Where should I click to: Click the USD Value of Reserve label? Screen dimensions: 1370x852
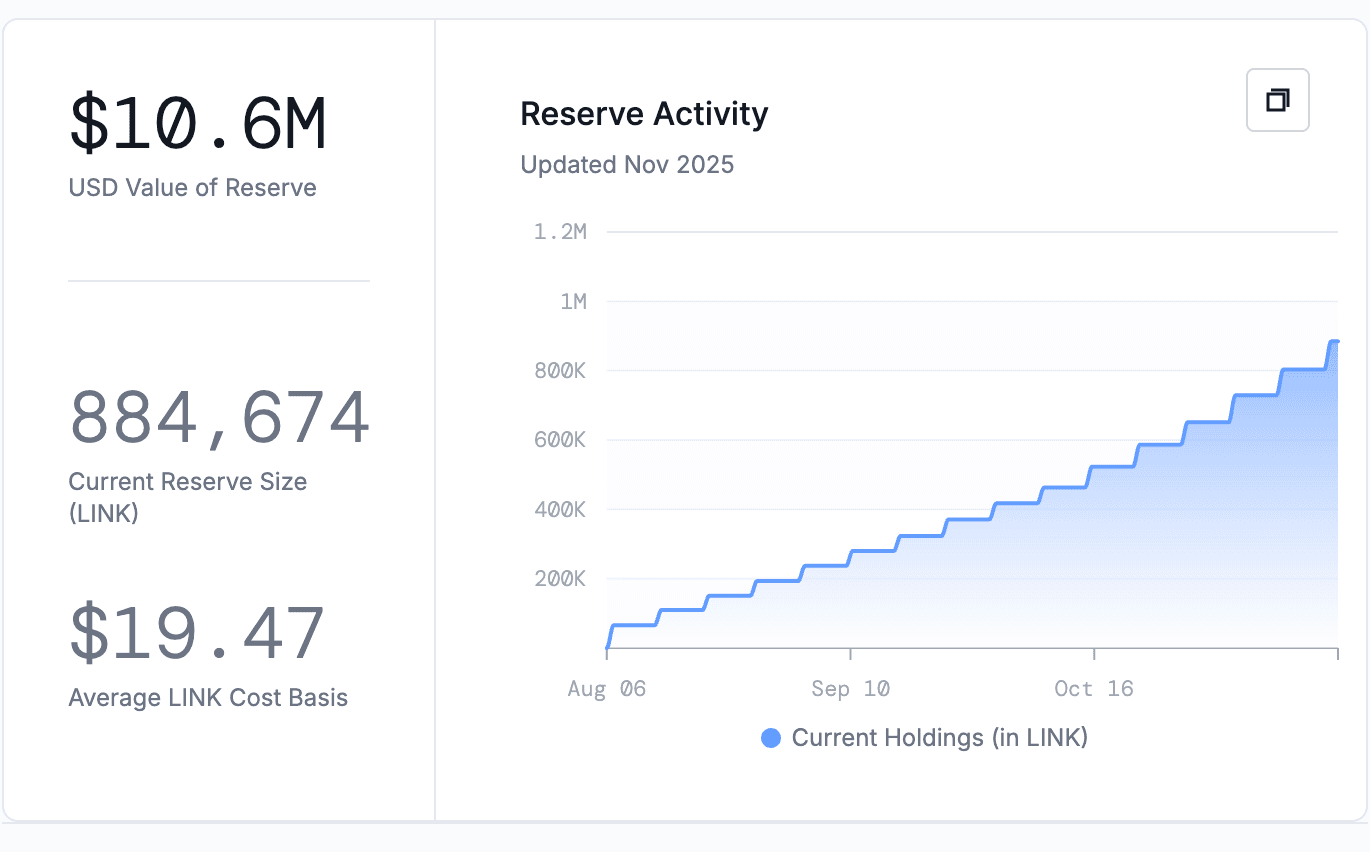(192, 187)
